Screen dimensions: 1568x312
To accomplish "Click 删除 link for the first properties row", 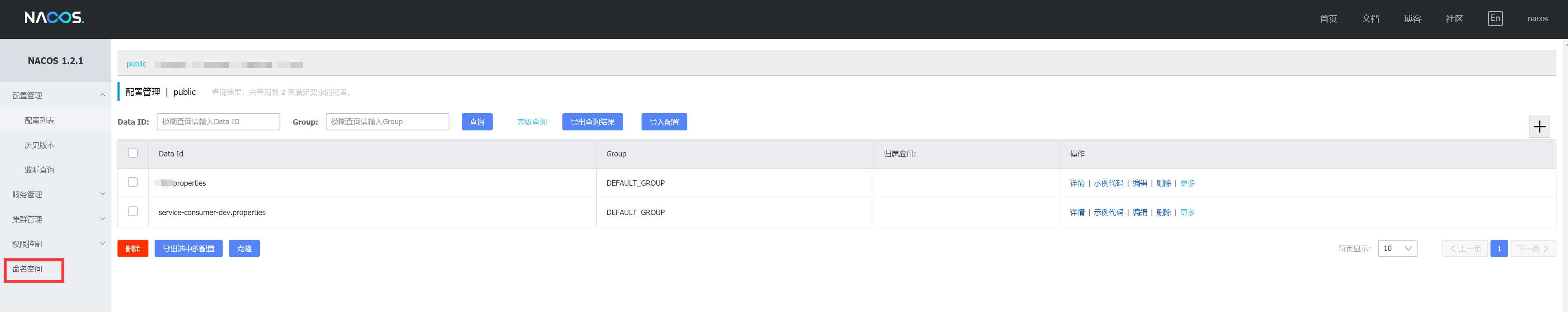I will 1163,183.
